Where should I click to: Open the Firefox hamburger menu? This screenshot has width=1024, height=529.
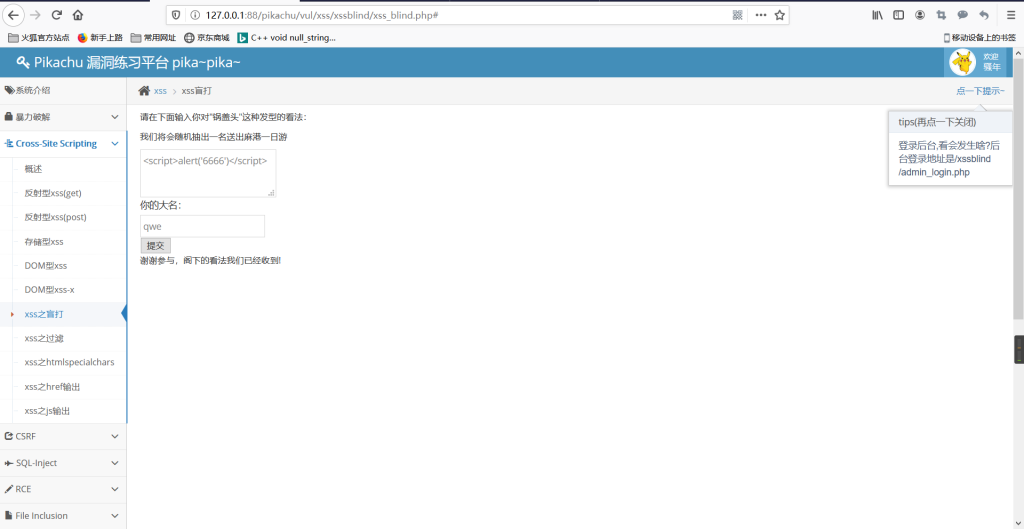(x=1010, y=15)
